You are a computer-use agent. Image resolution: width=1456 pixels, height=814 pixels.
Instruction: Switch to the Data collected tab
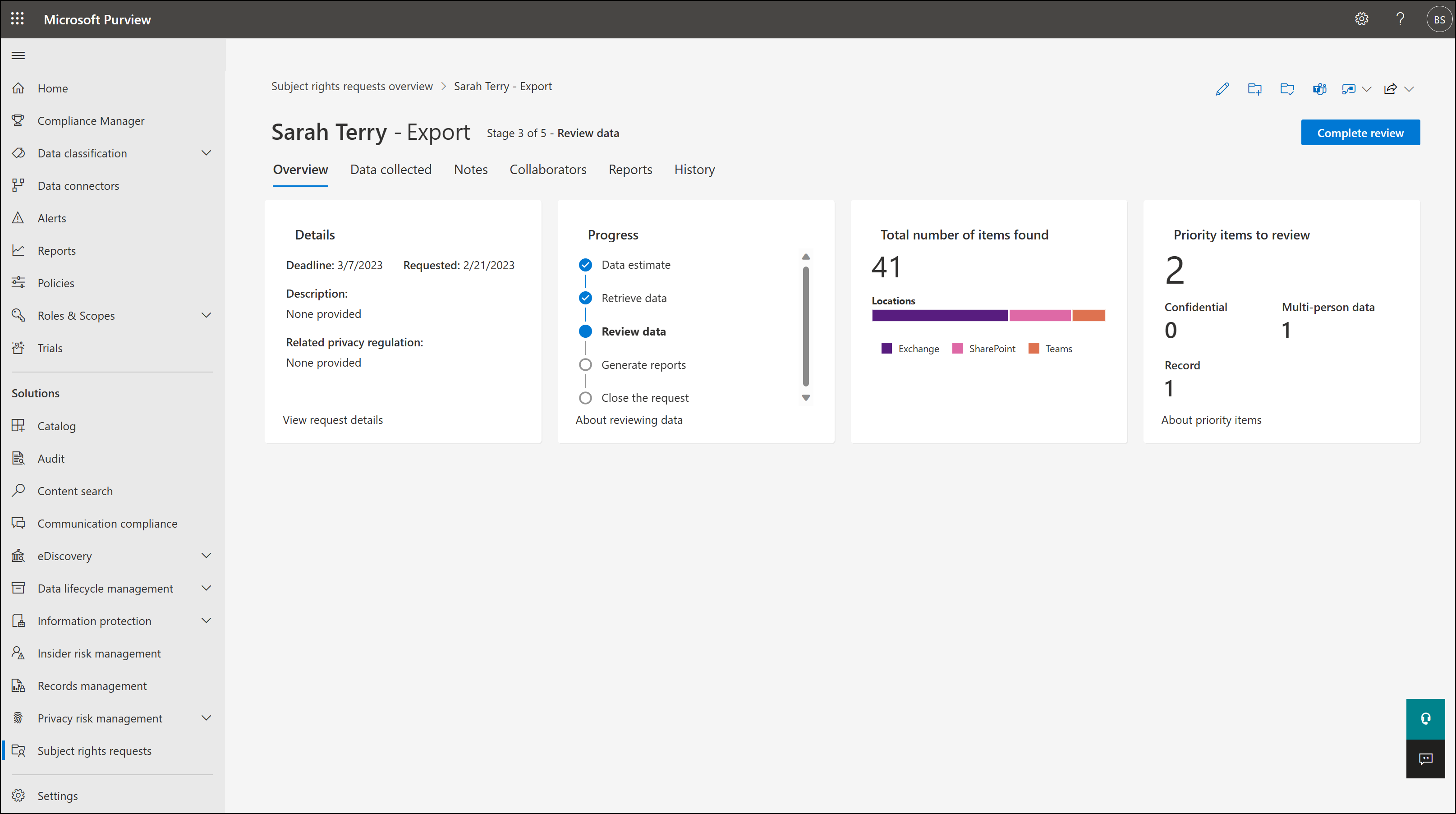[x=390, y=170]
